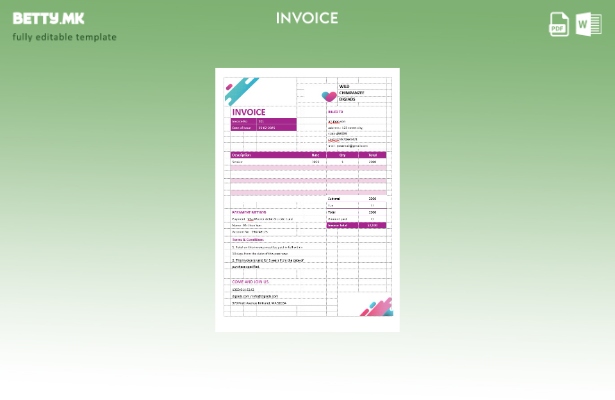Select the purple invoice number and date block
The width and height of the screenshot is (615, 400).
pos(263,124)
